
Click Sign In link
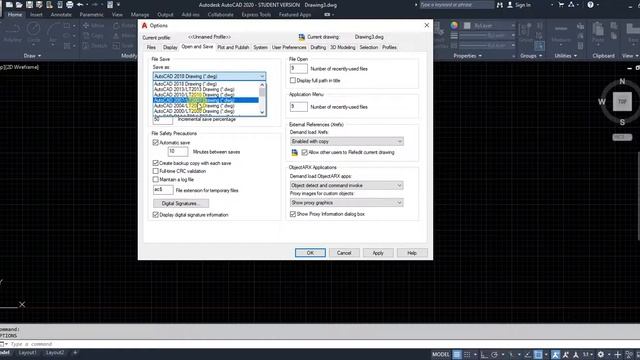tap(522, 5)
